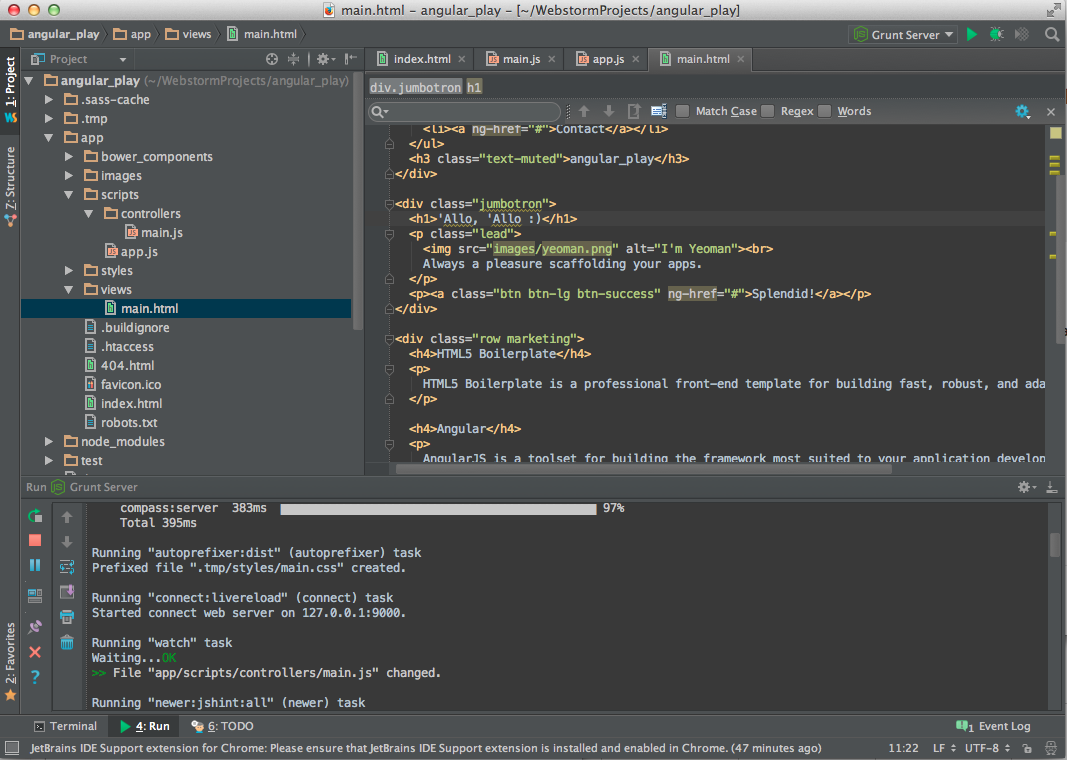Open the Terminal tool window
This screenshot has height=760, width=1067.
(x=66, y=726)
